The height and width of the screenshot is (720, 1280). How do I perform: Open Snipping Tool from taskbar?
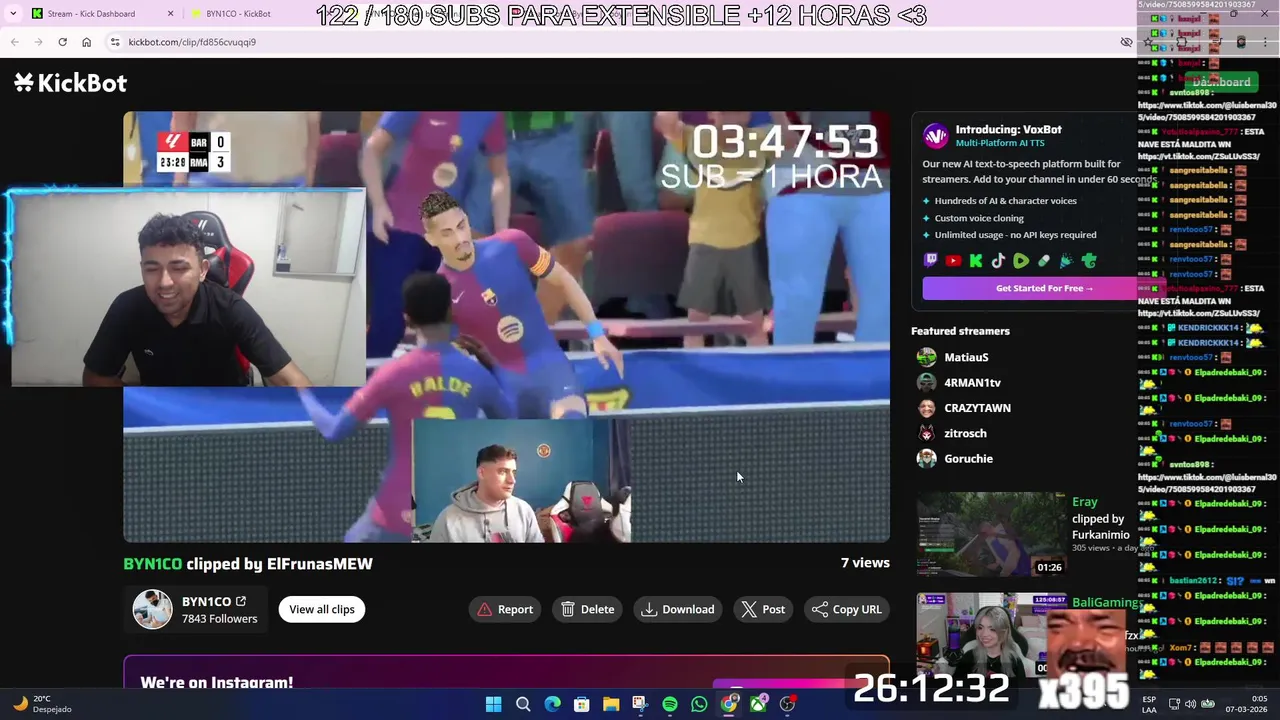point(640,704)
